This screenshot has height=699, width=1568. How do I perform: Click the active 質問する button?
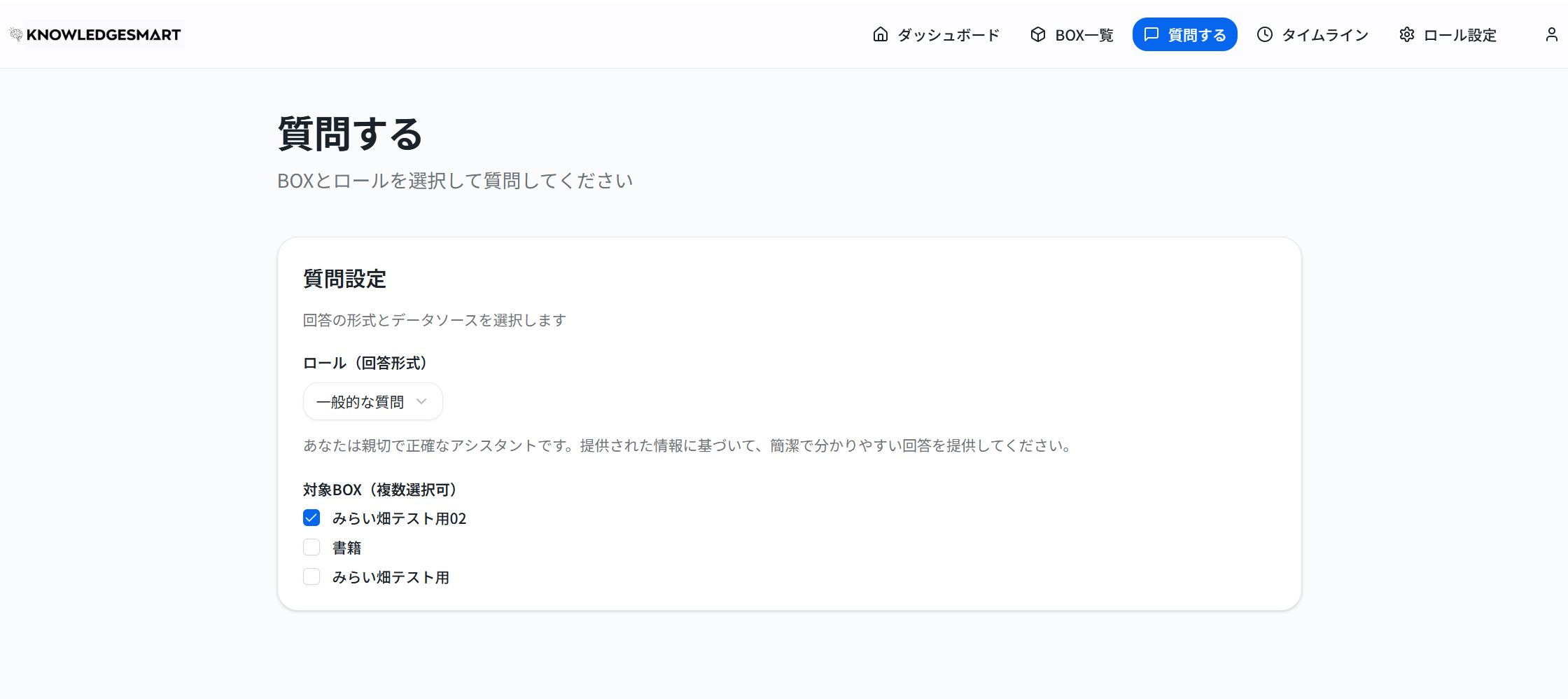point(1184,34)
